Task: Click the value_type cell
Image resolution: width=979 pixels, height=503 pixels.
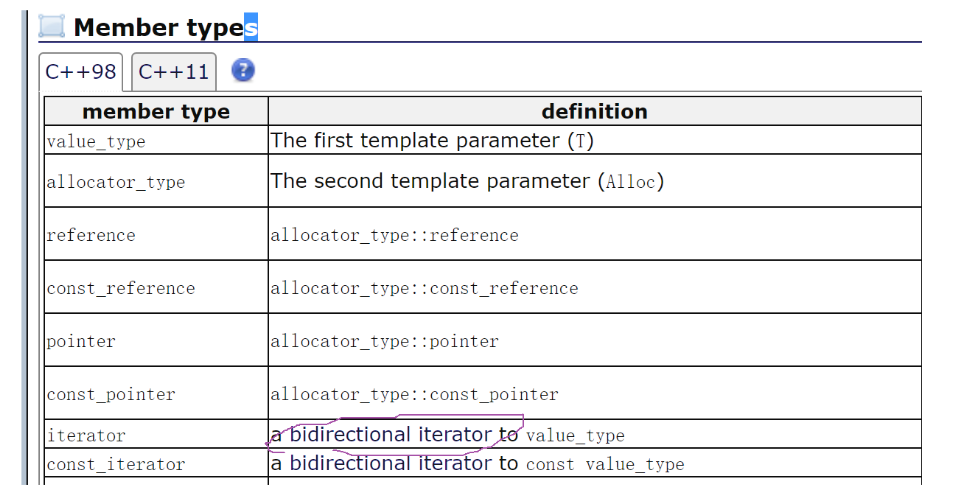Action: [x=96, y=141]
